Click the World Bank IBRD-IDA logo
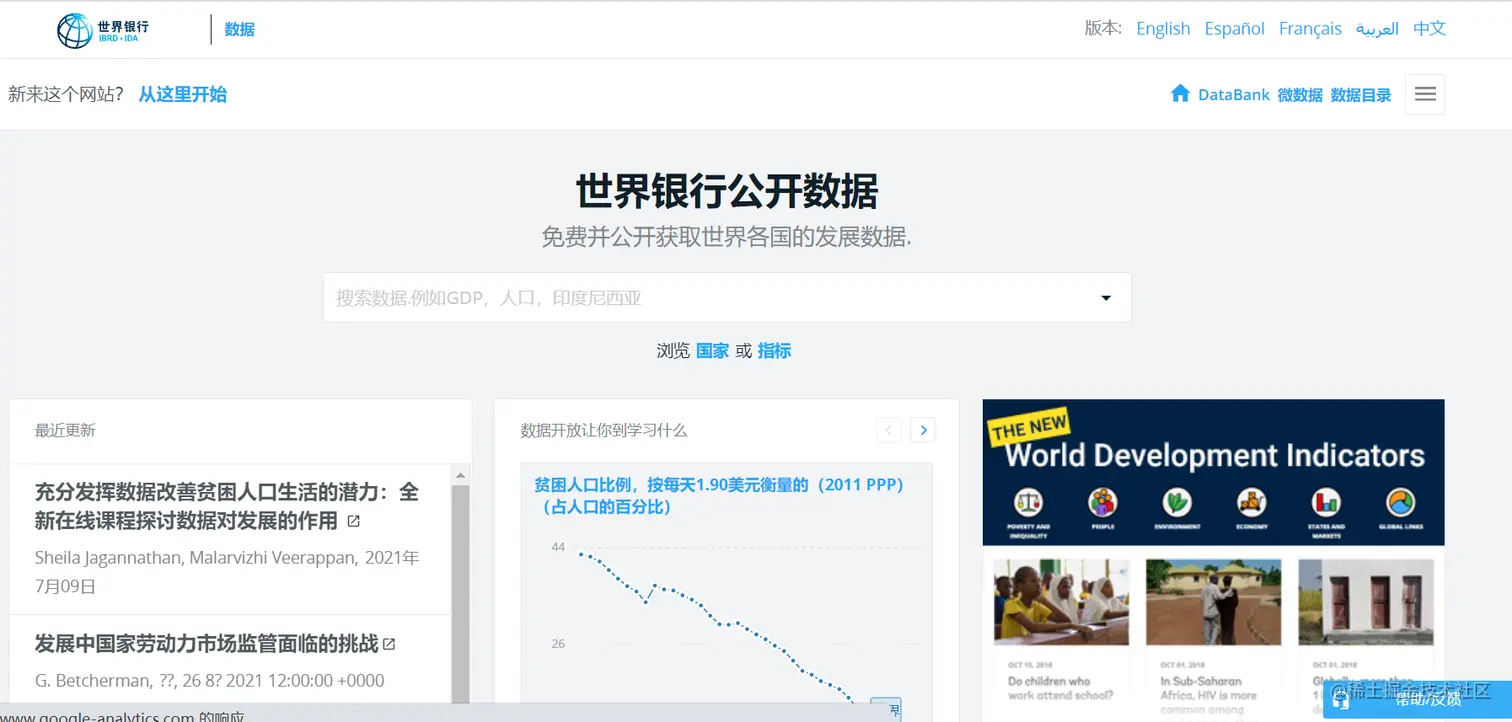Image resolution: width=1512 pixels, height=722 pixels. (x=100, y=29)
